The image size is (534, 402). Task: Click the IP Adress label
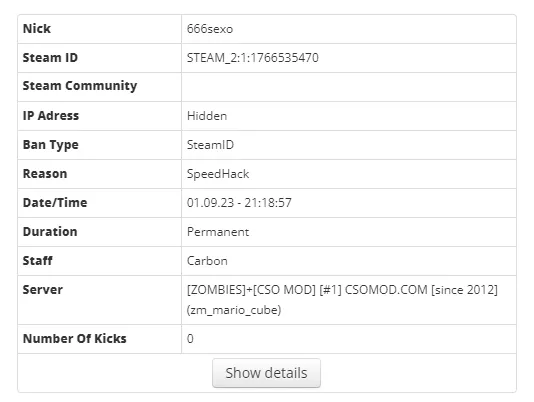[x=51, y=116]
